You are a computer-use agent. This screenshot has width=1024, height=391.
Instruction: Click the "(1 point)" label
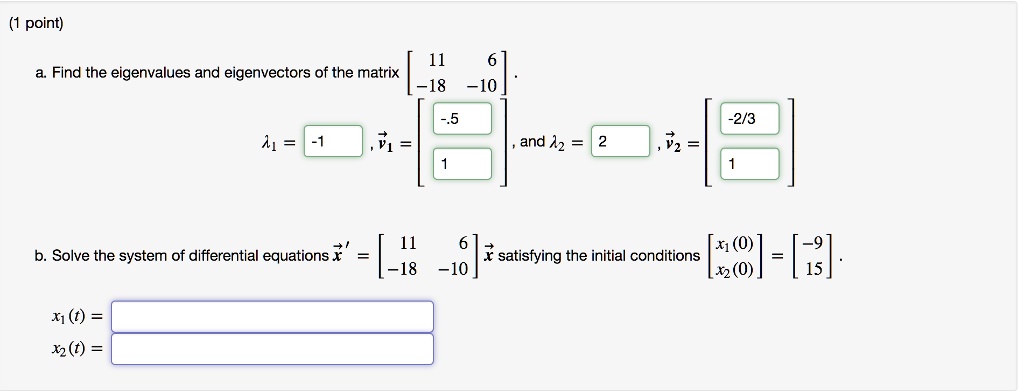37,23
